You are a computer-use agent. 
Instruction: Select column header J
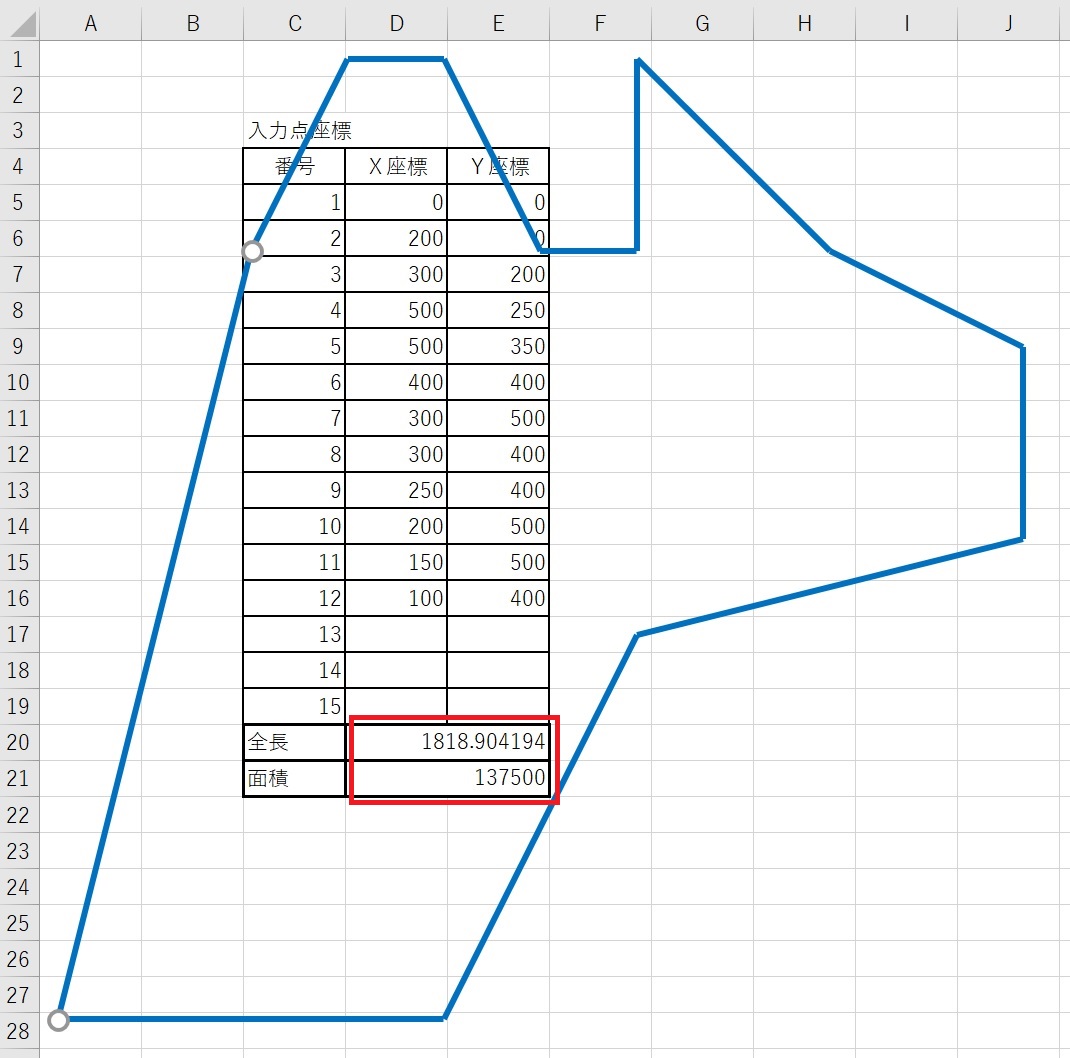[x=1008, y=23]
